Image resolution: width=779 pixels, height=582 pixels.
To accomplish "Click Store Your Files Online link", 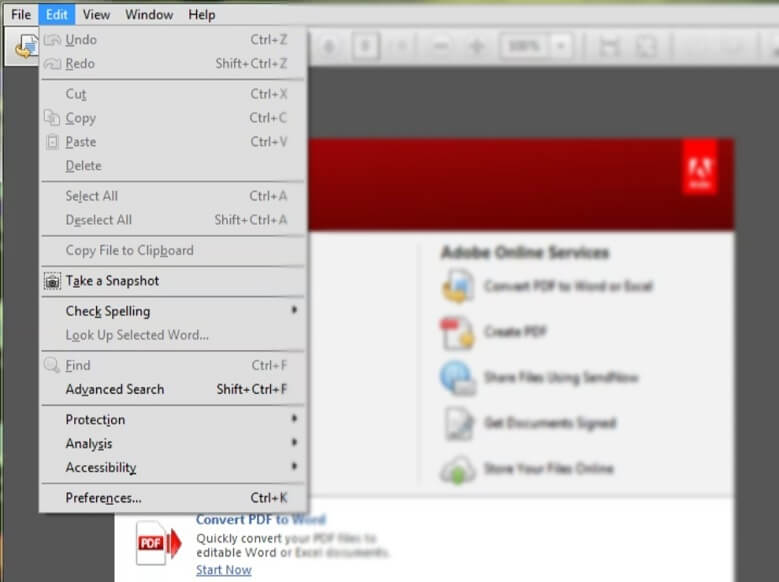I will tap(549, 469).
